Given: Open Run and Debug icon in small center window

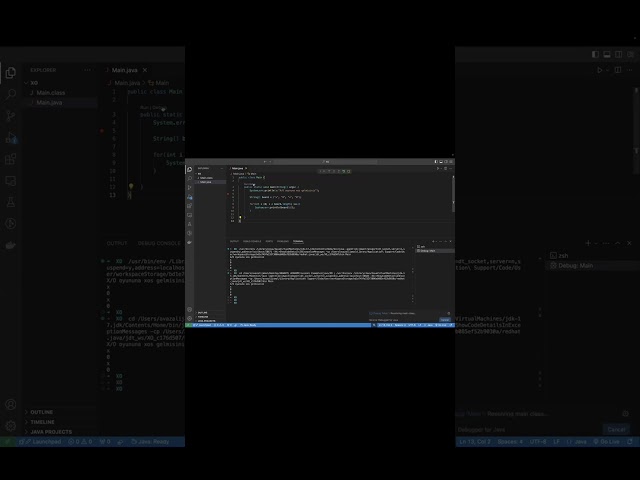Looking at the screenshot, I should click(189, 197).
